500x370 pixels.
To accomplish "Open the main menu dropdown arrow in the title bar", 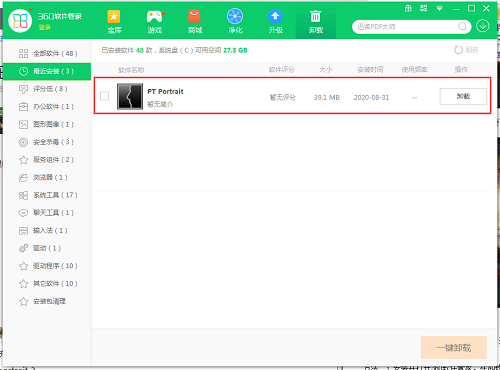I will [x=440, y=9].
